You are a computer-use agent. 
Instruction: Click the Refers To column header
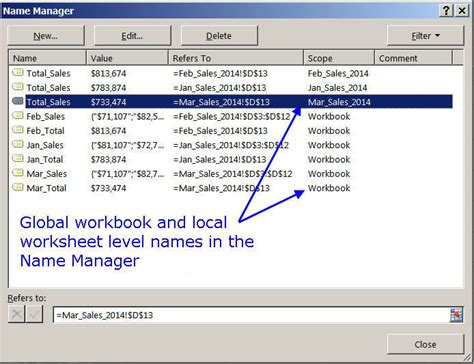click(236, 58)
